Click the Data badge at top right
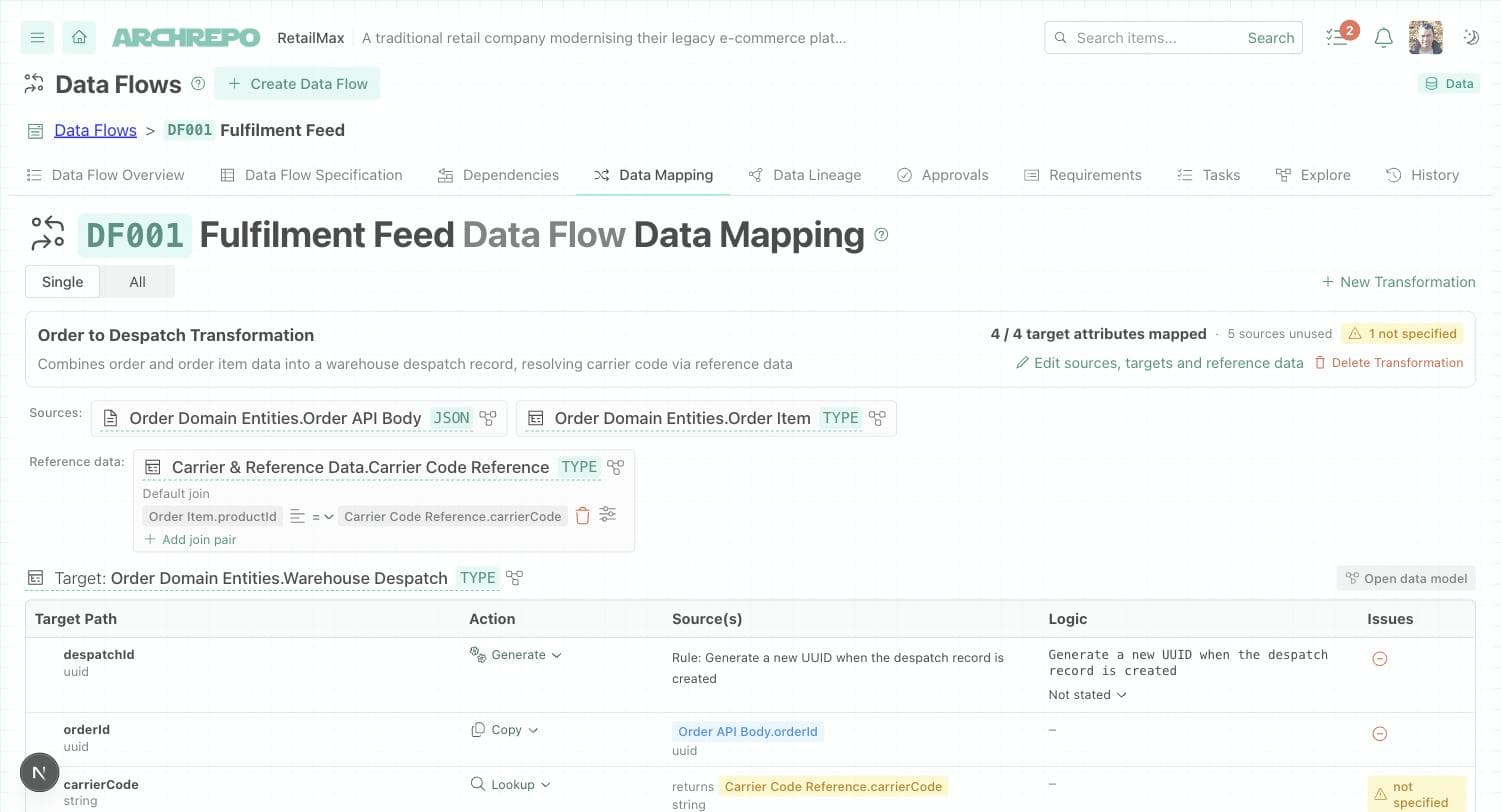The image size is (1501, 812). click(1449, 84)
